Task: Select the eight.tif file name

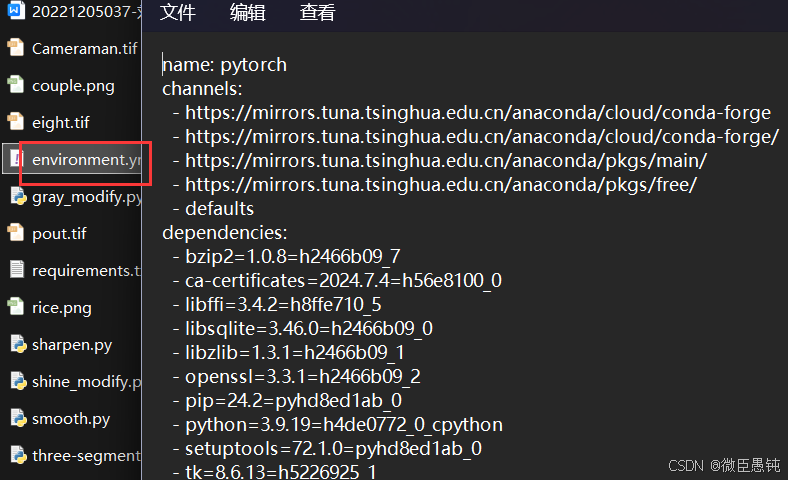Action: tap(61, 122)
